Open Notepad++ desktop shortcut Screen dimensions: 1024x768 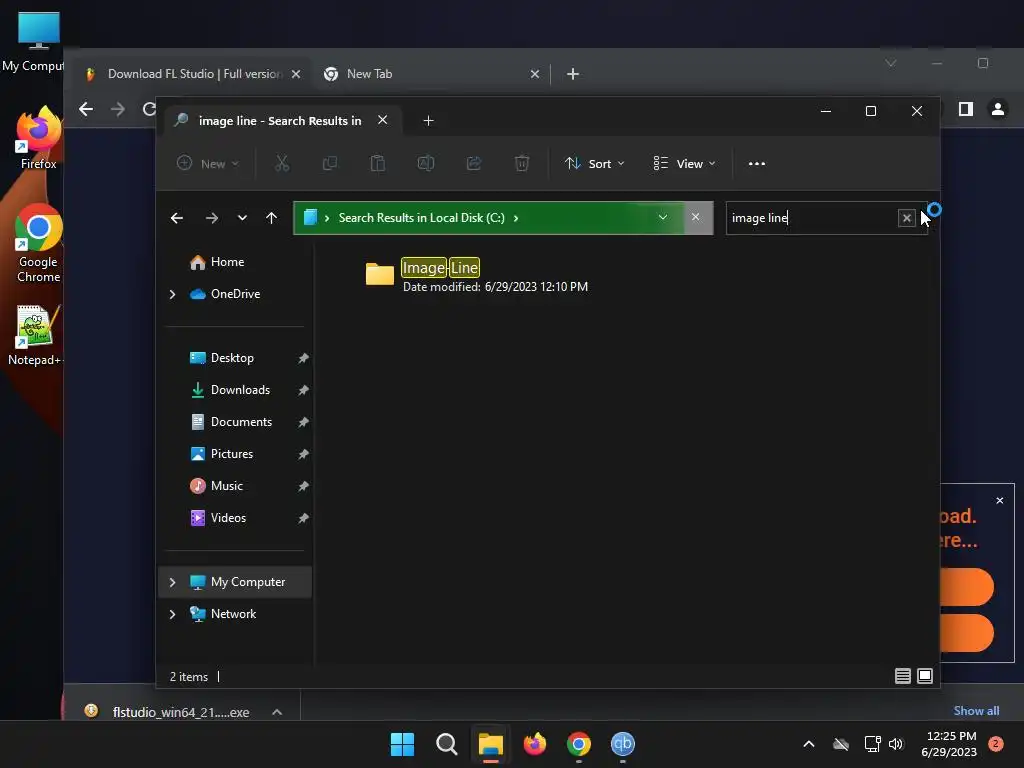[37, 336]
